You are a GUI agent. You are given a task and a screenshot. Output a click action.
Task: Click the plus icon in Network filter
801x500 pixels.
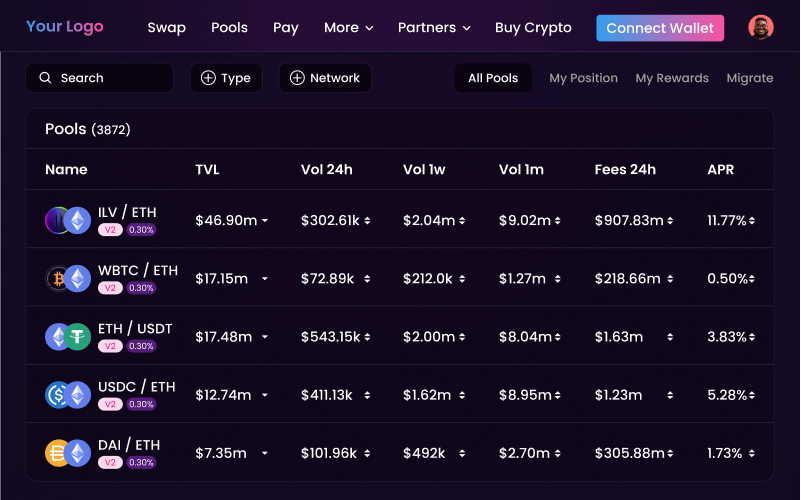coord(297,78)
